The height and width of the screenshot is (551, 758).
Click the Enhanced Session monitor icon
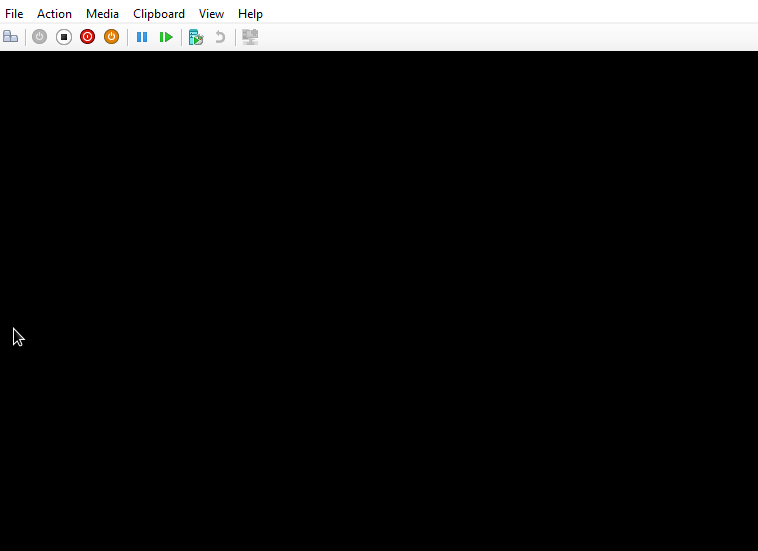click(250, 37)
